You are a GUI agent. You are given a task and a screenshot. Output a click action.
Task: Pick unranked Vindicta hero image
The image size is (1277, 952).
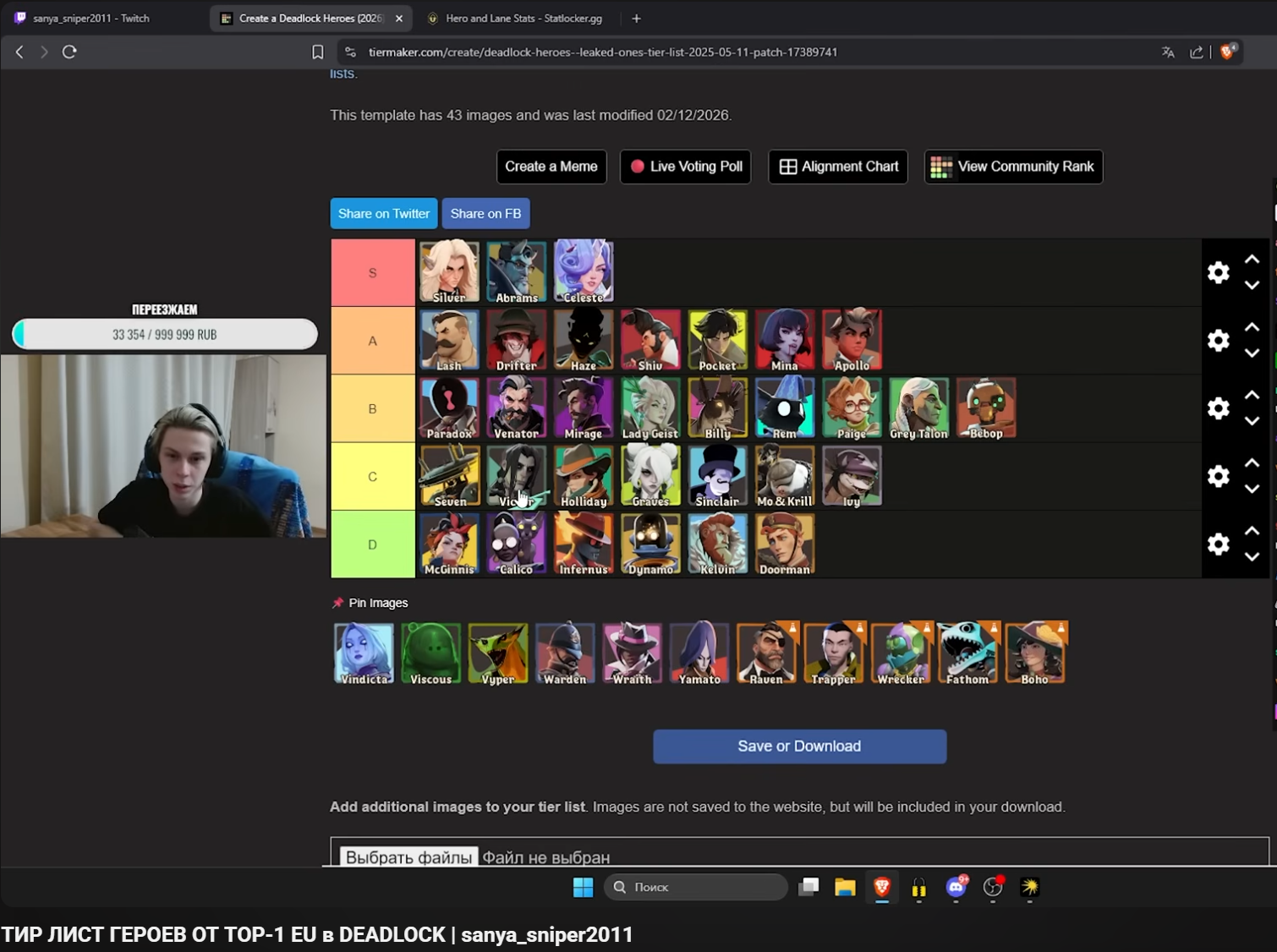[364, 653]
